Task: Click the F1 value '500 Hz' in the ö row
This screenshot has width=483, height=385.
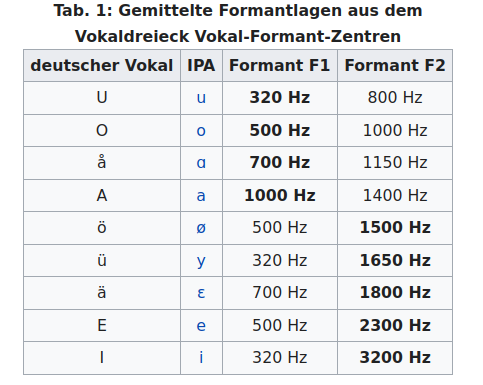Action: [280, 228]
